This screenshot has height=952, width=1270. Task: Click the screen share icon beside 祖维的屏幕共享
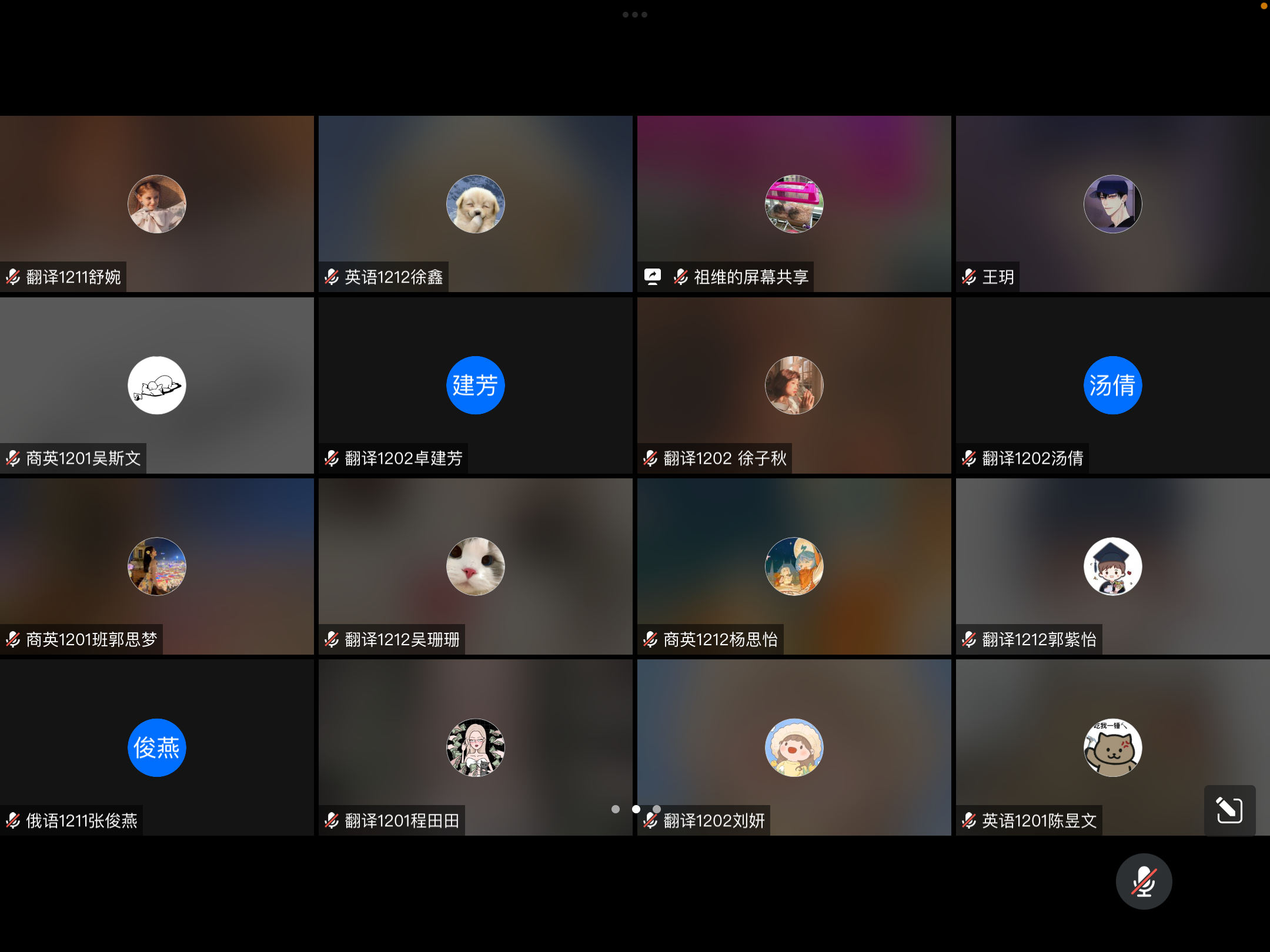(x=653, y=277)
